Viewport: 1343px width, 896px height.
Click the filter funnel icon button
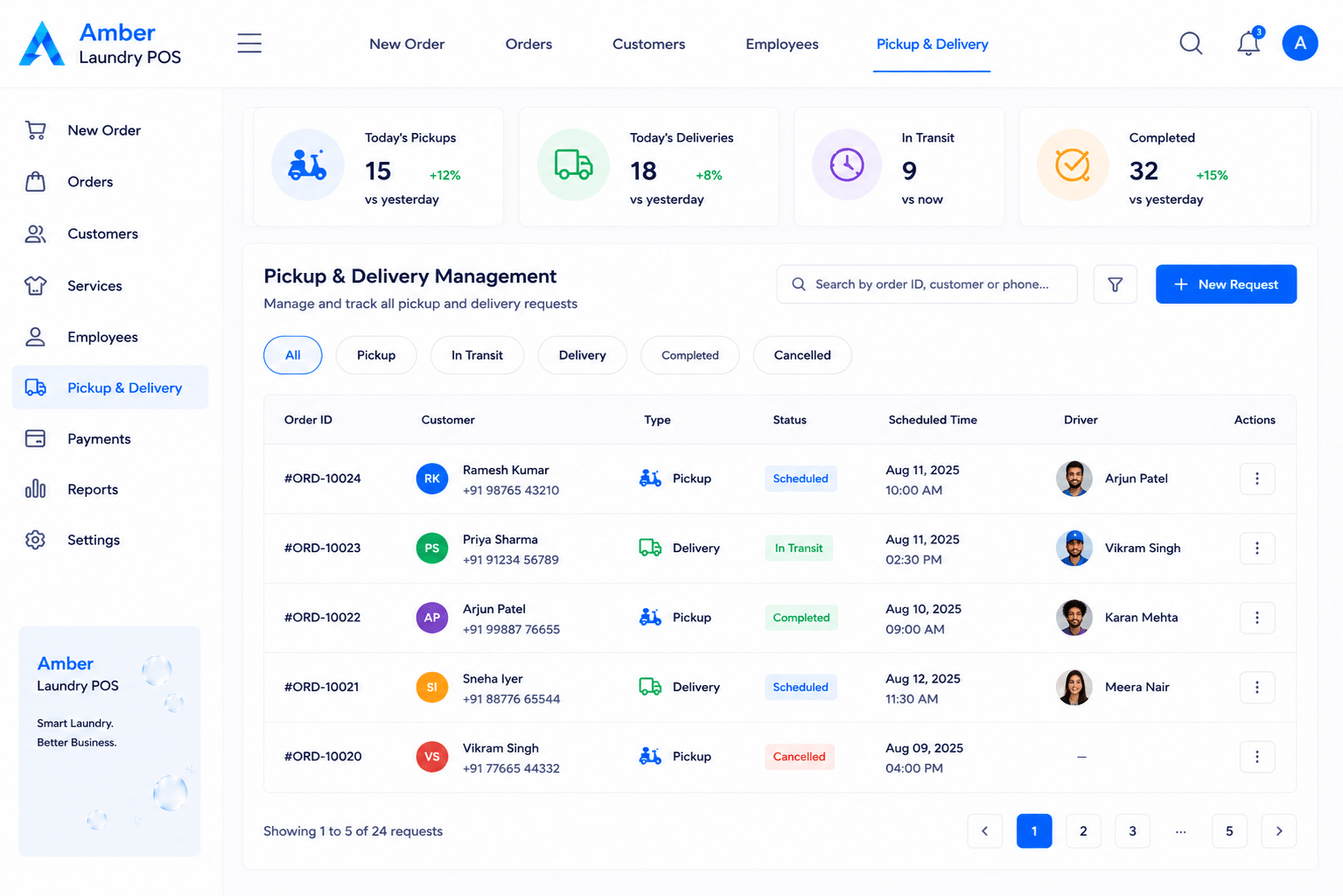tap(1116, 284)
